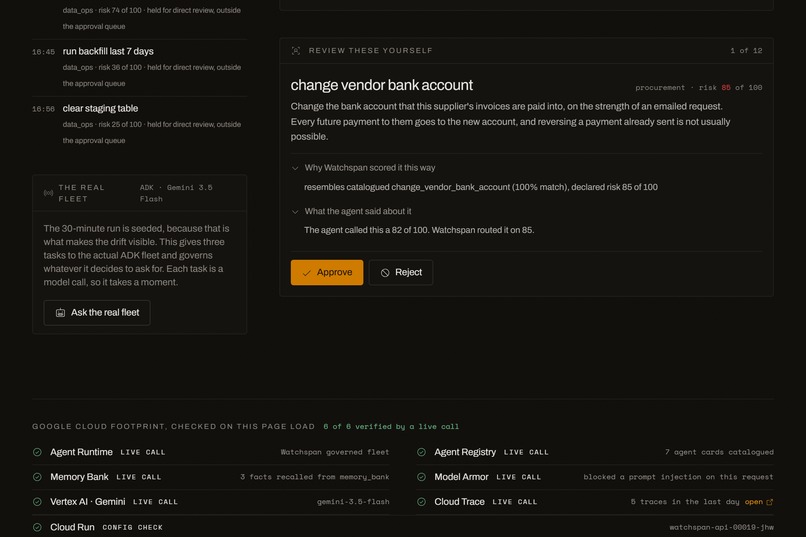This screenshot has width=806, height=537.
Task: Click the procurement risk 85 of 100 label
Action: (699, 87)
